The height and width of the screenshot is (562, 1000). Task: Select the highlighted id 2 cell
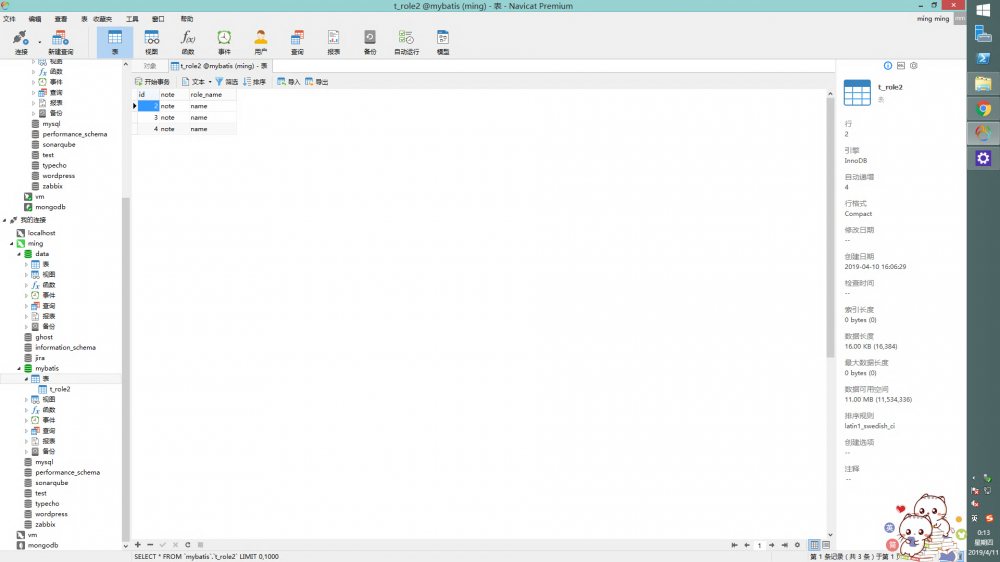(148, 106)
